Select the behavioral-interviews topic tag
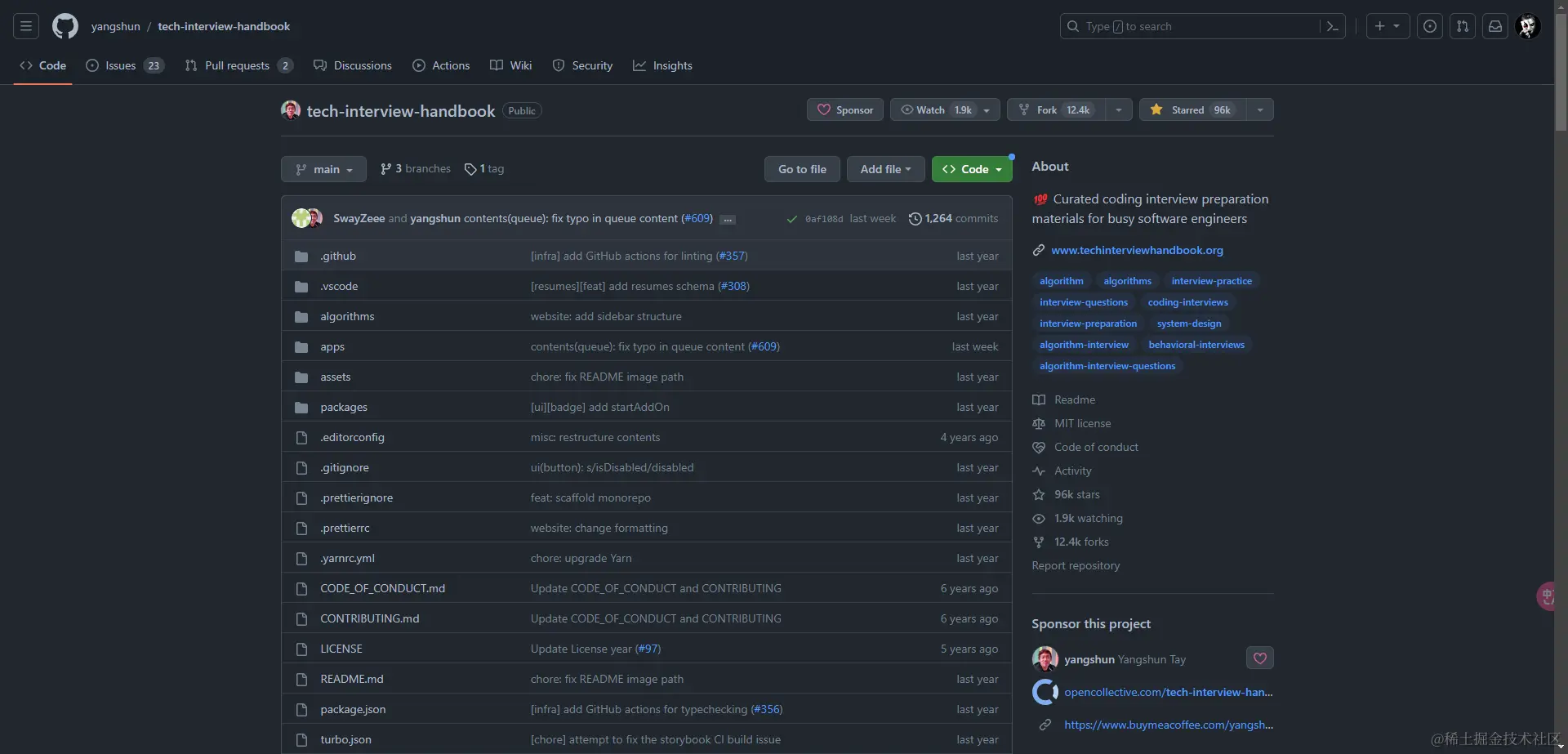This screenshot has width=1568, height=754. click(x=1196, y=345)
